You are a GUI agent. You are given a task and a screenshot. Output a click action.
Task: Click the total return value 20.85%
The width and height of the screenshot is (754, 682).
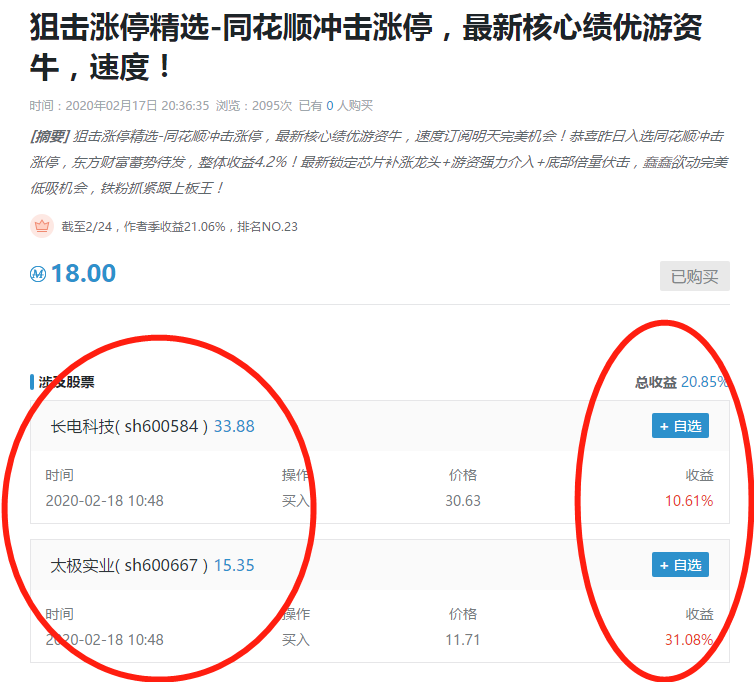704,382
